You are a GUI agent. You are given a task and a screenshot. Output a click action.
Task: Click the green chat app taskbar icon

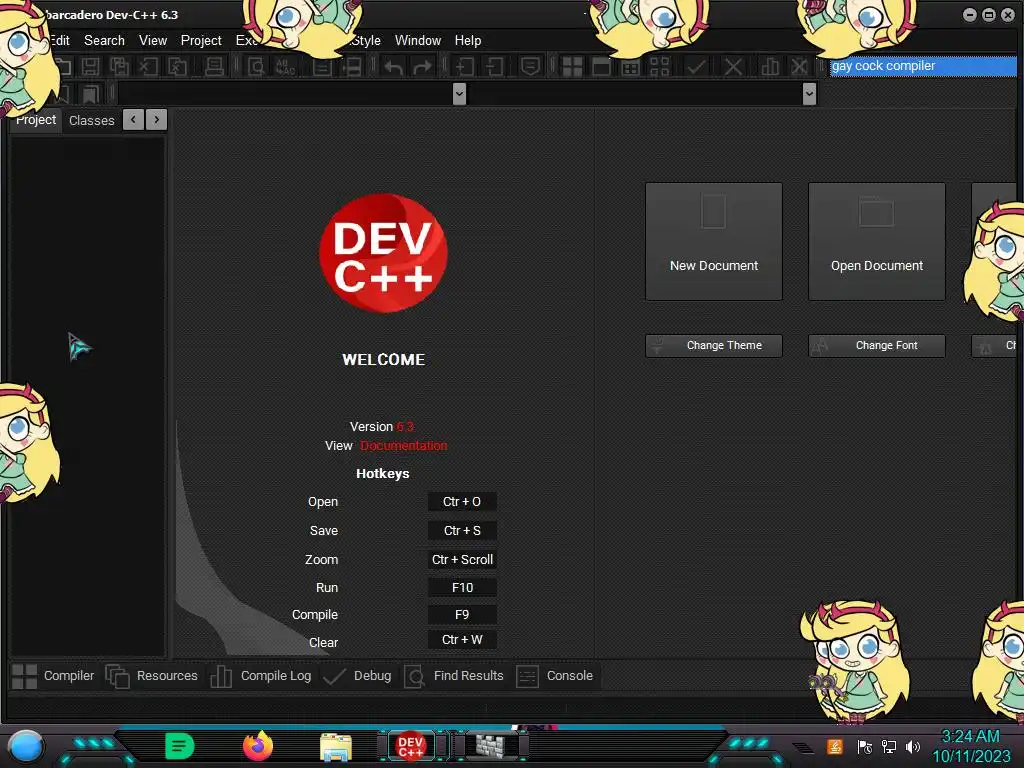tap(180, 746)
